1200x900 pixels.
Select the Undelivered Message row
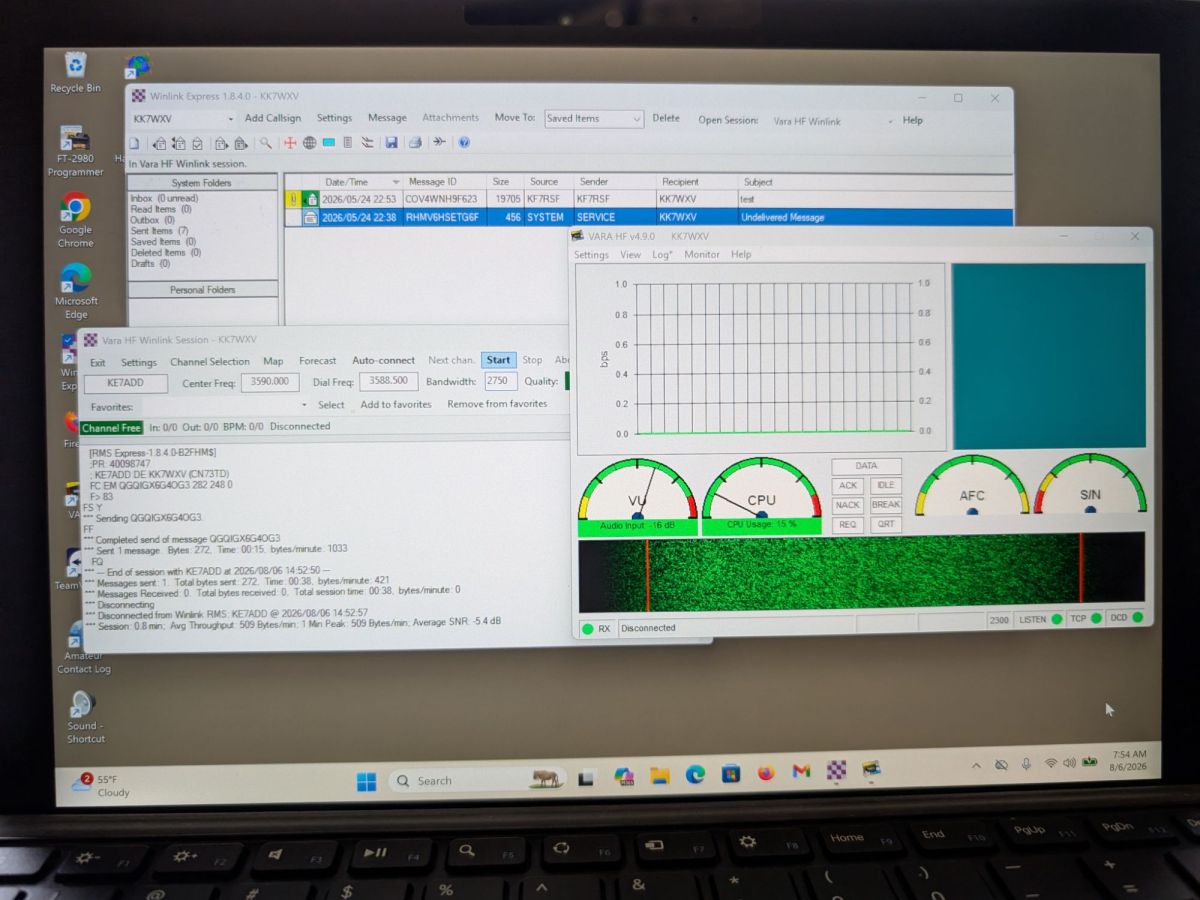649,217
